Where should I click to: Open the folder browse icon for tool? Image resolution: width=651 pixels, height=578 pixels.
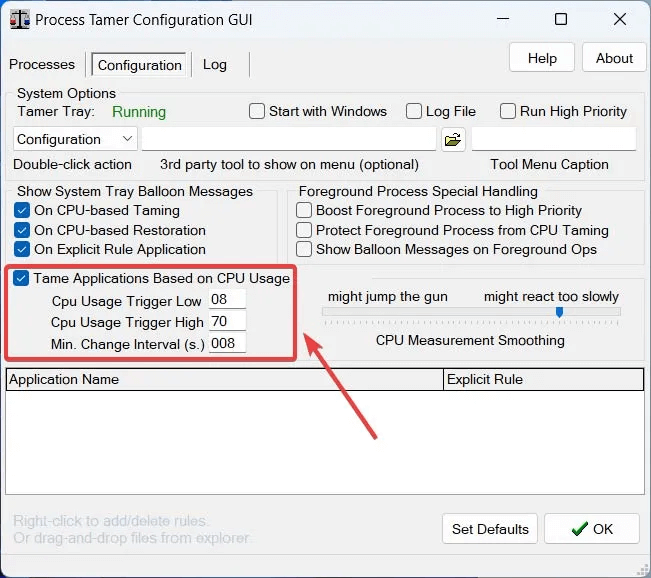click(x=453, y=140)
